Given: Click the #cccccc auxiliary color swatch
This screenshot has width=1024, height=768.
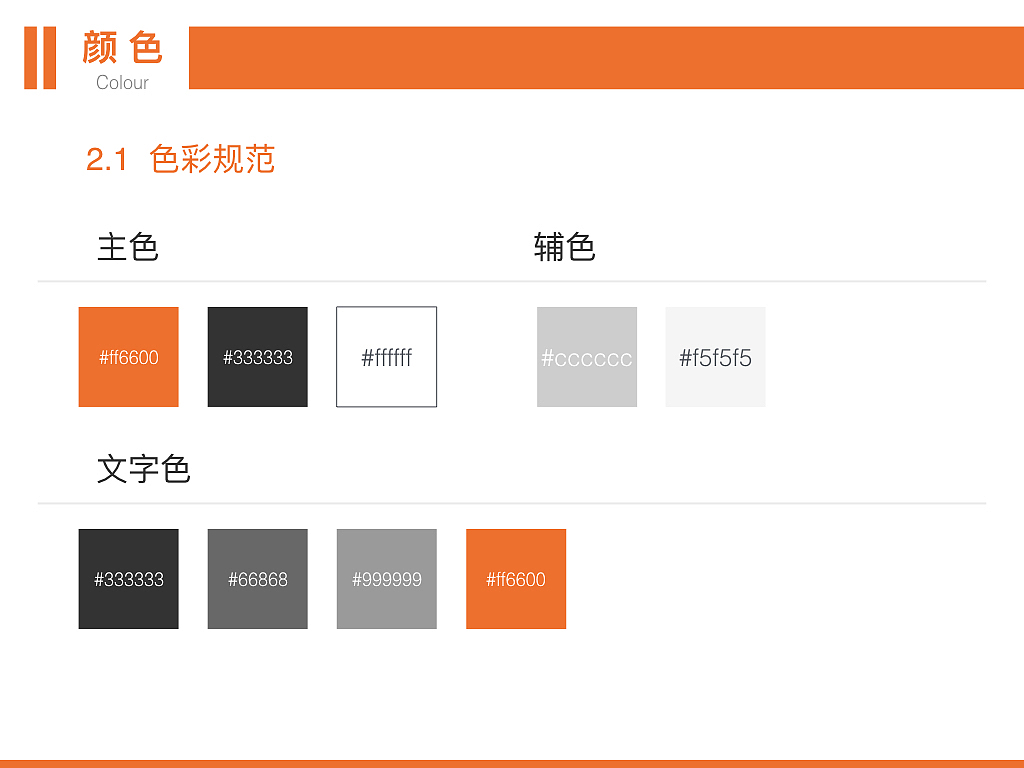Looking at the screenshot, I should pyautogui.click(x=587, y=357).
